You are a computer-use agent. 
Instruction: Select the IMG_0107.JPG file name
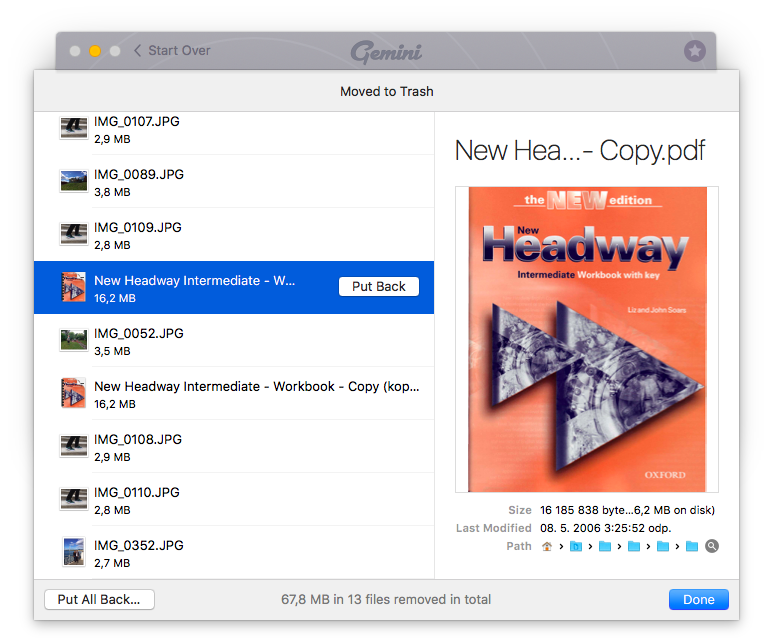tap(137, 122)
